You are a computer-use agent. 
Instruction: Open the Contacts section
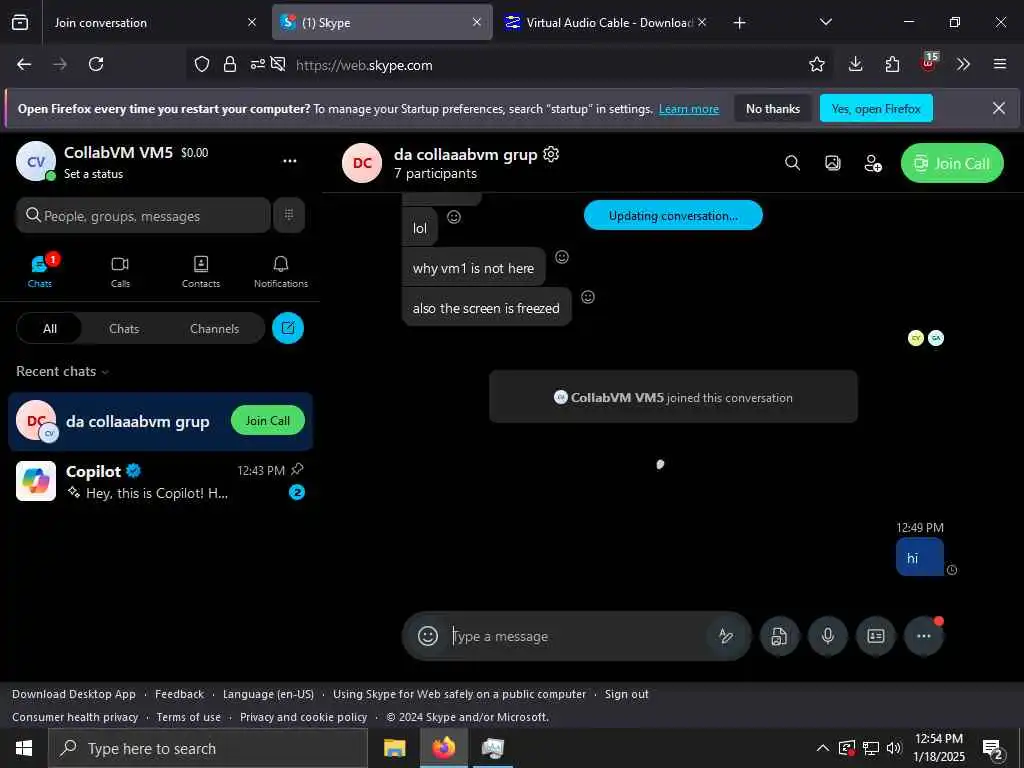(x=200, y=271)
